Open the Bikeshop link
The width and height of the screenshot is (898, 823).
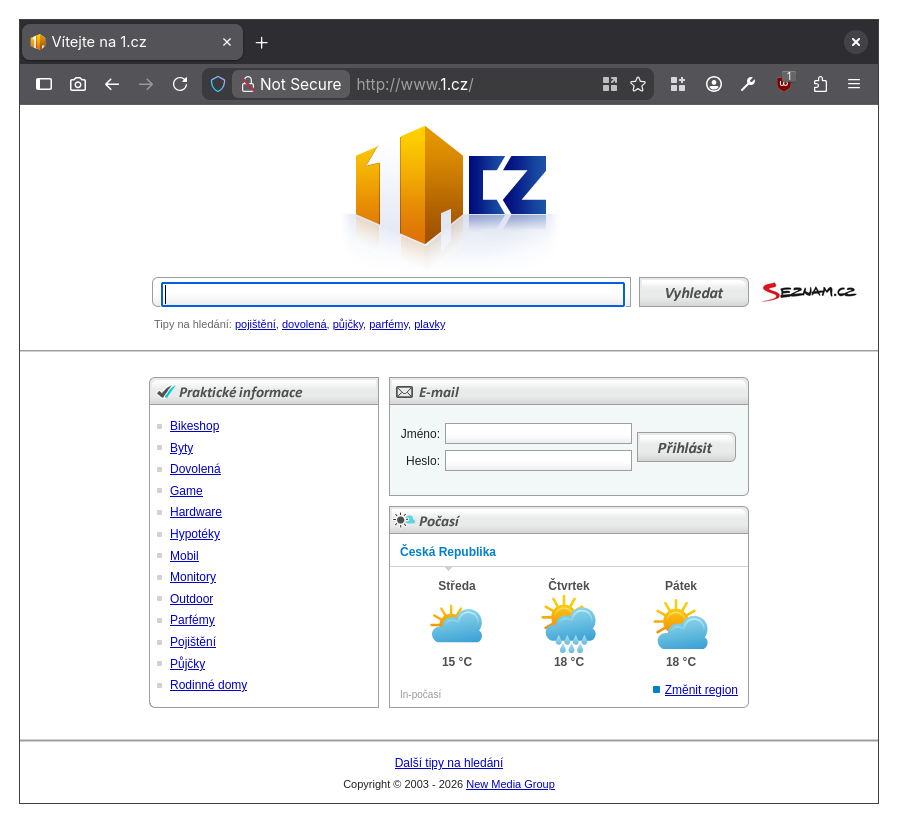tap(195, 426)
